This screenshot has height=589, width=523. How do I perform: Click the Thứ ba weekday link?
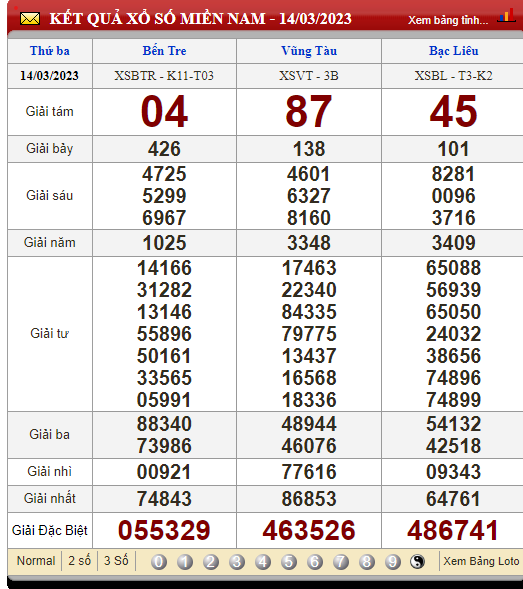[x=50, y=51]
